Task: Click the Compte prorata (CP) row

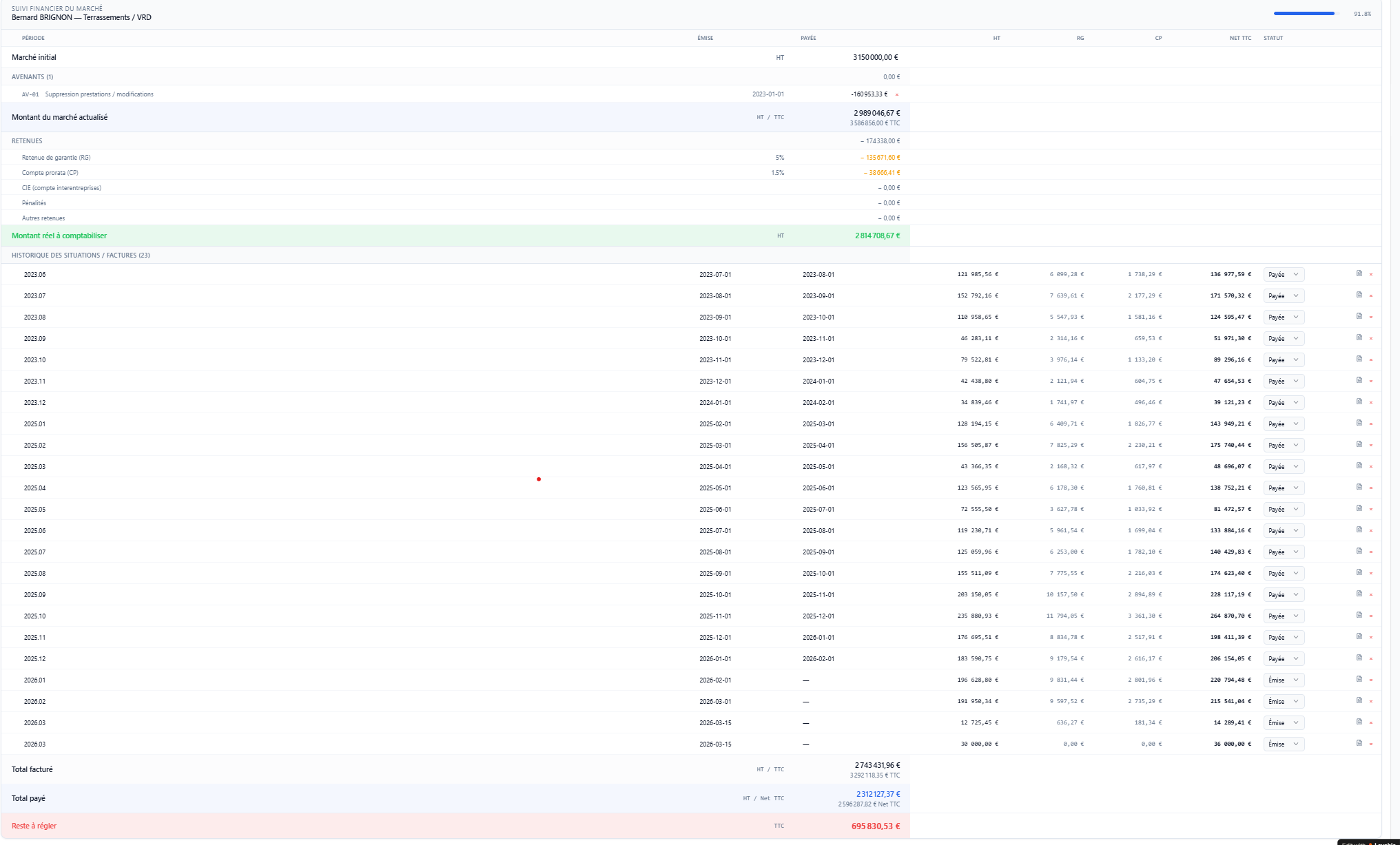Action: pyautogui.click(x=455, y=172)
